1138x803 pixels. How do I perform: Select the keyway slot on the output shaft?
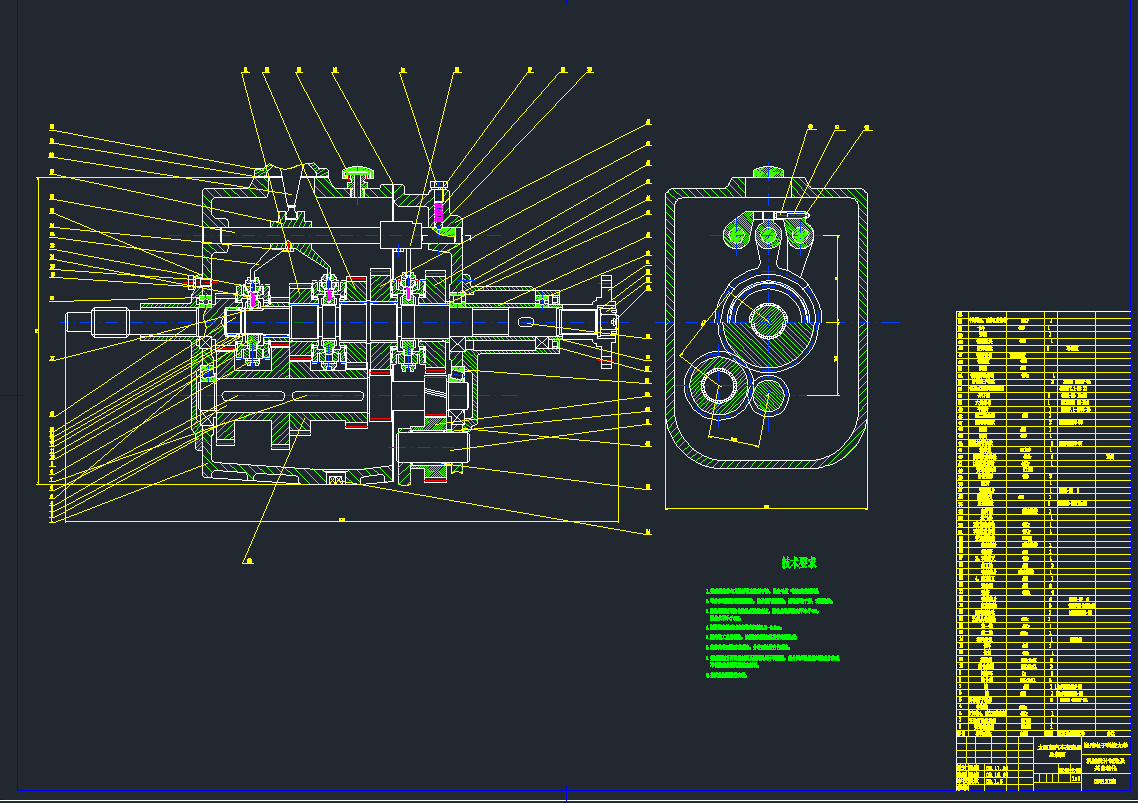[526, 321]
